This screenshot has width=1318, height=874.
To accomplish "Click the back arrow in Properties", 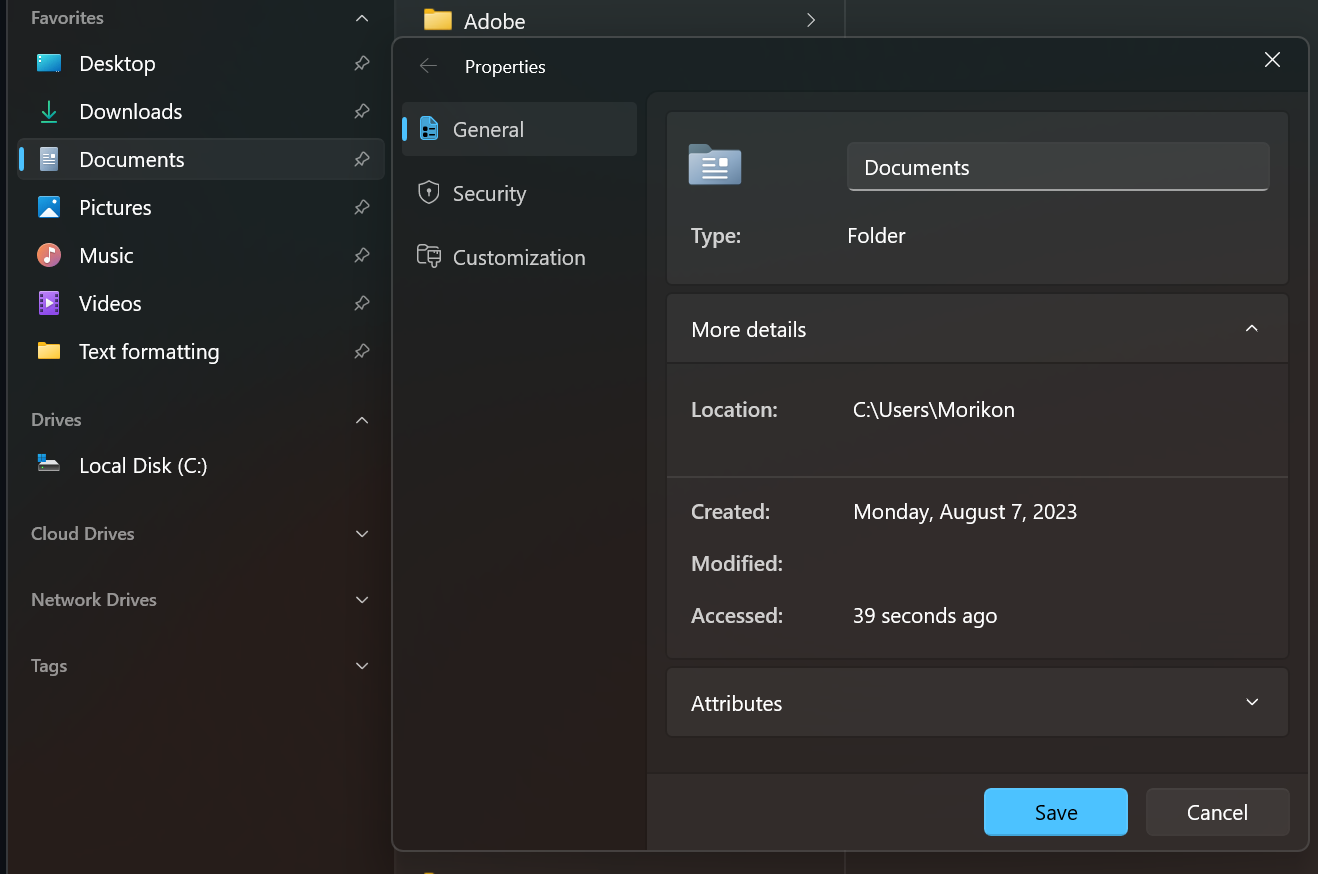I will (428, 66).
